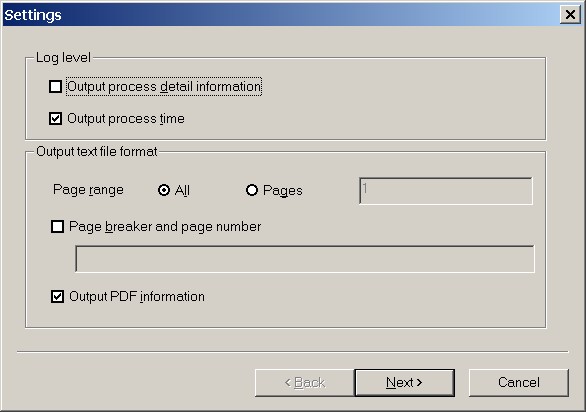Cancel the Settings wizard
Viewport: 586px width, 412px height.
[519, 382]
